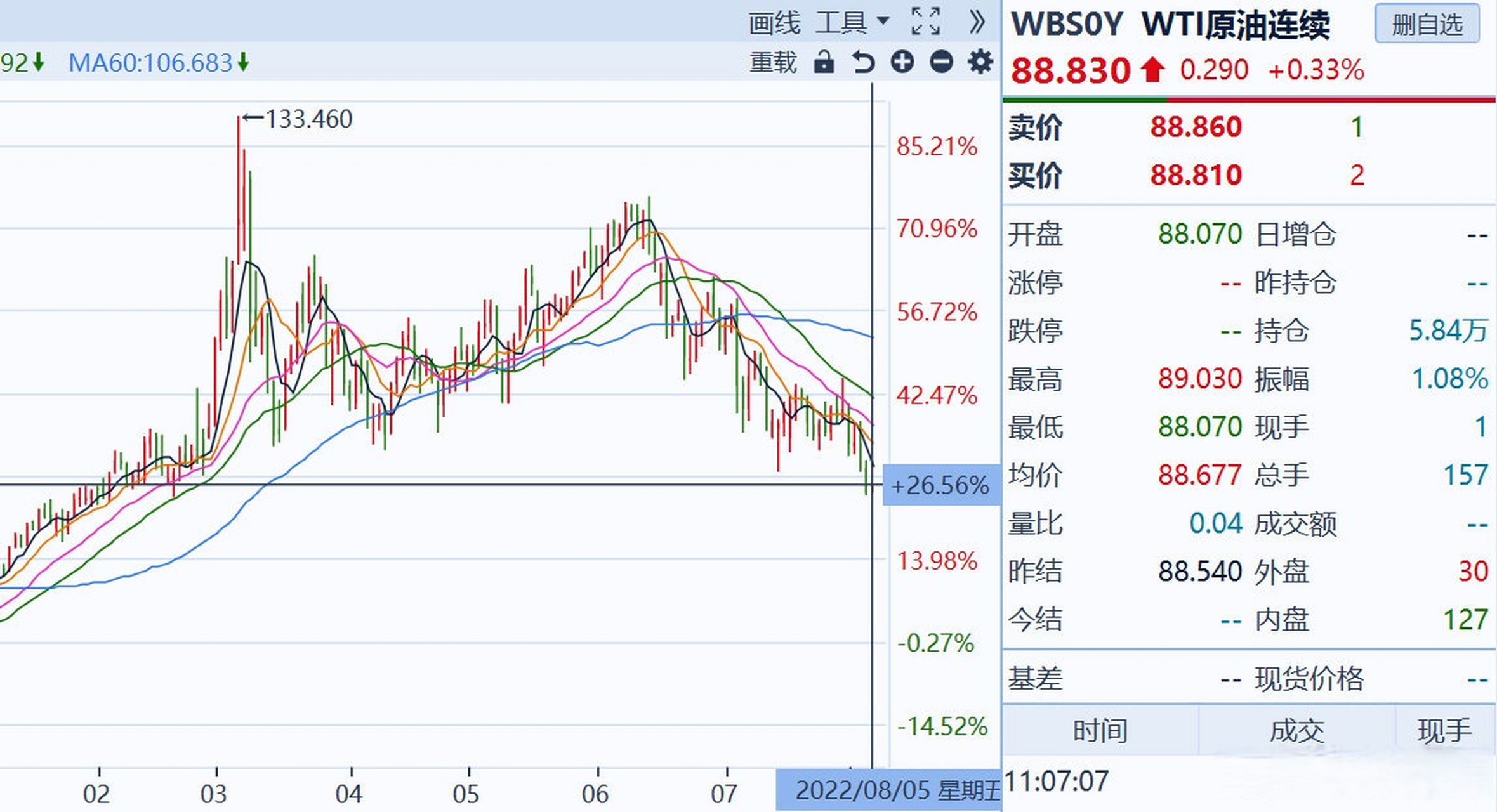Viewport: 1497px width, 812px height.
Task: Click the 70.96% axis label
Action: 937,229
